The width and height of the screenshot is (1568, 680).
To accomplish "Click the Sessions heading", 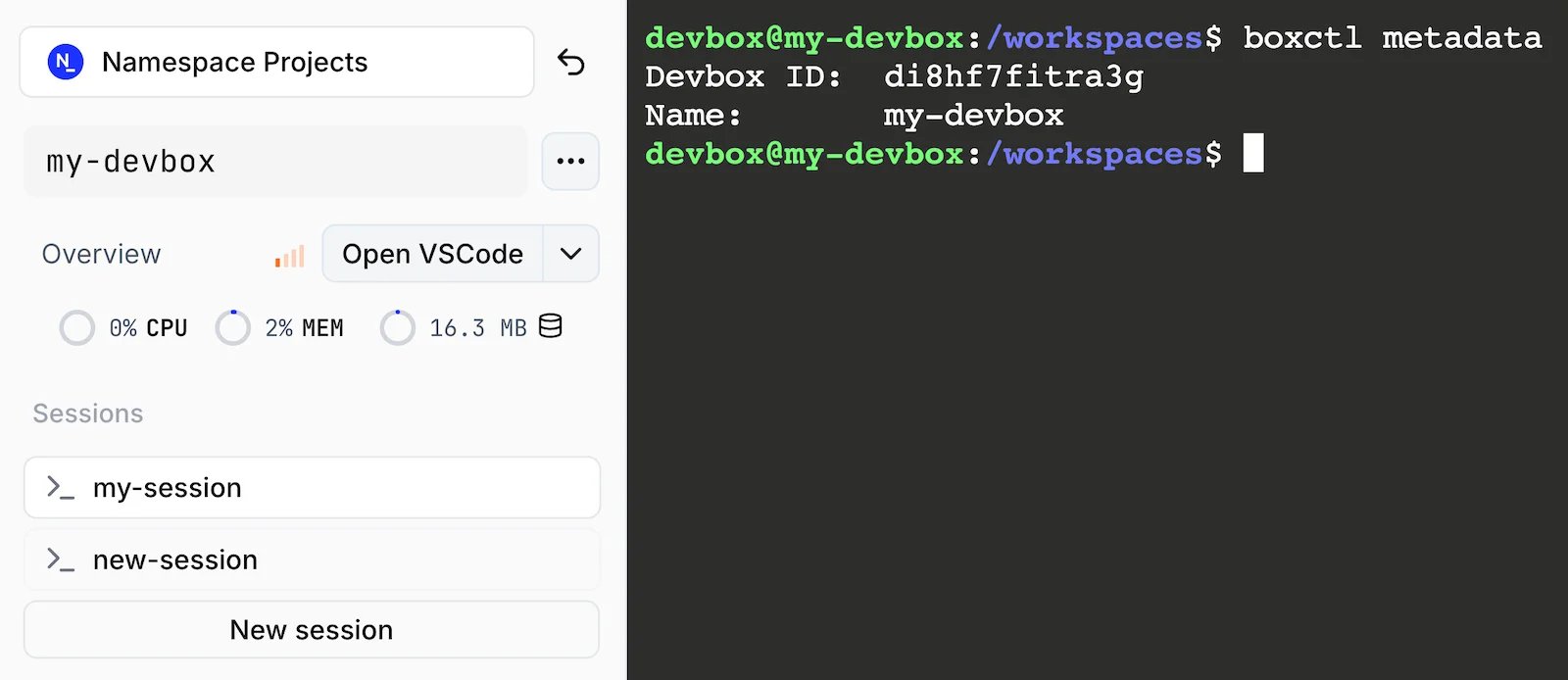I will (x=88, y=413).
